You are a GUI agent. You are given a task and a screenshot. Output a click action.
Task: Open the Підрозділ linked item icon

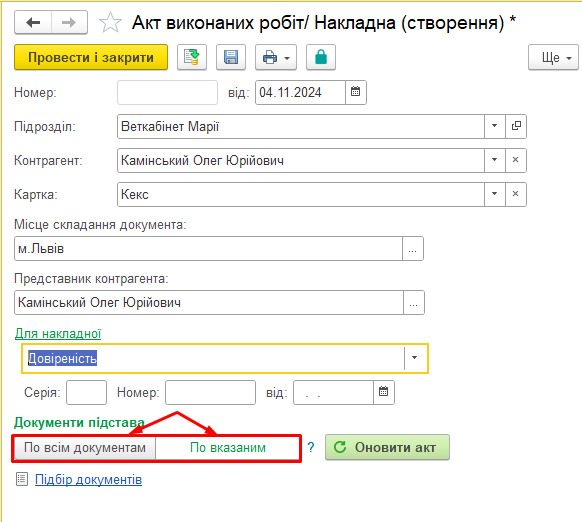pos(516,126)
